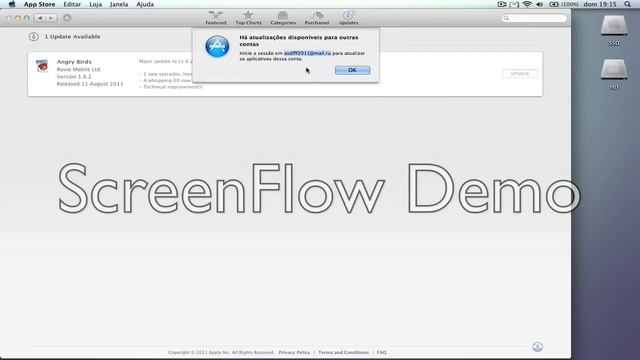Image resolution: width=640 pixels, height=360 pixels.
Task: Click the UPDATE button for Angry Birds
Action: coord(520,73)
